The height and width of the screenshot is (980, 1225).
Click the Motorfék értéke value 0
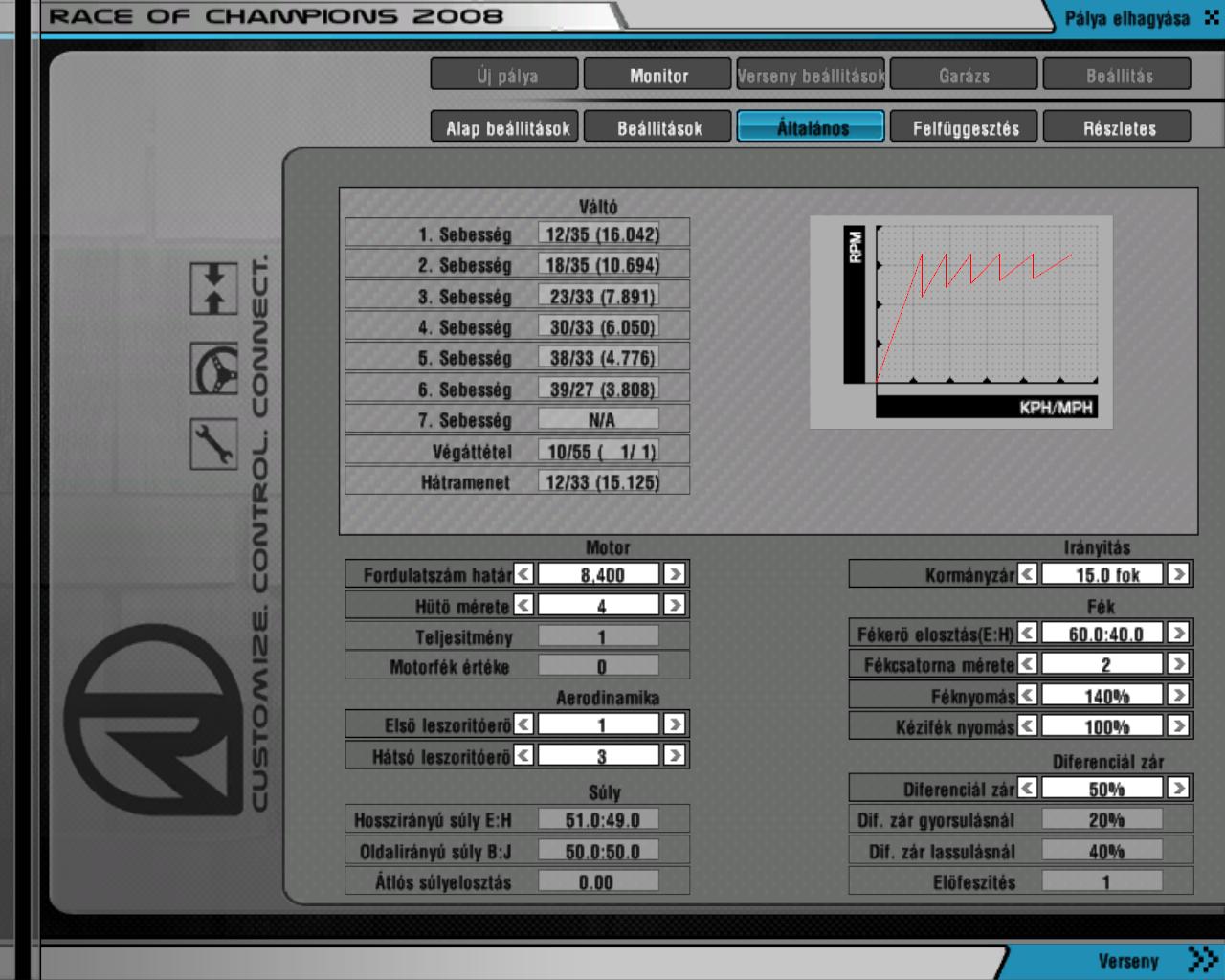coord(599,666)
